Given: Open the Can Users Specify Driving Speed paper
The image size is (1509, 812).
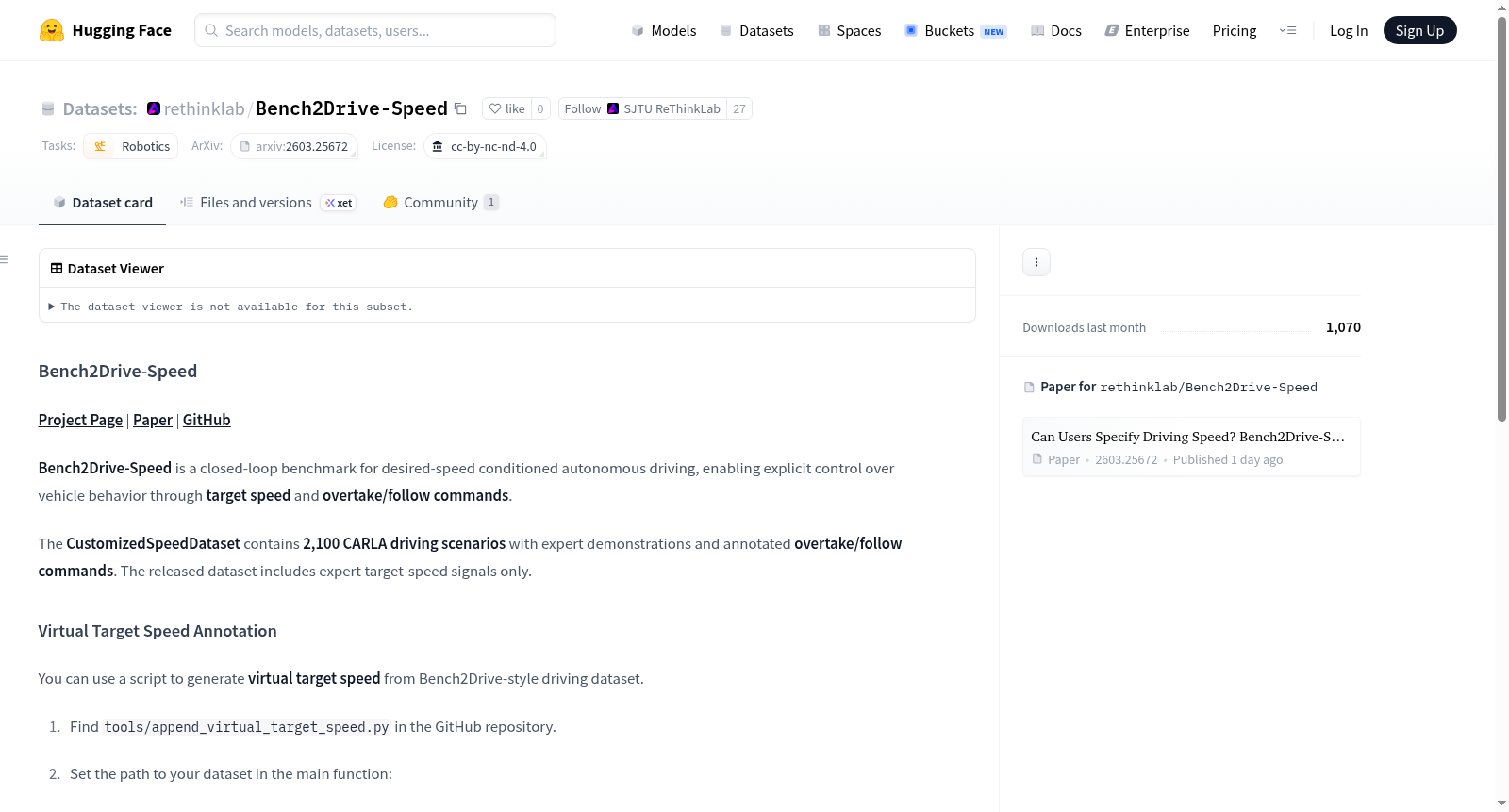Looking at the screenshot, I should click(1191, 447).
